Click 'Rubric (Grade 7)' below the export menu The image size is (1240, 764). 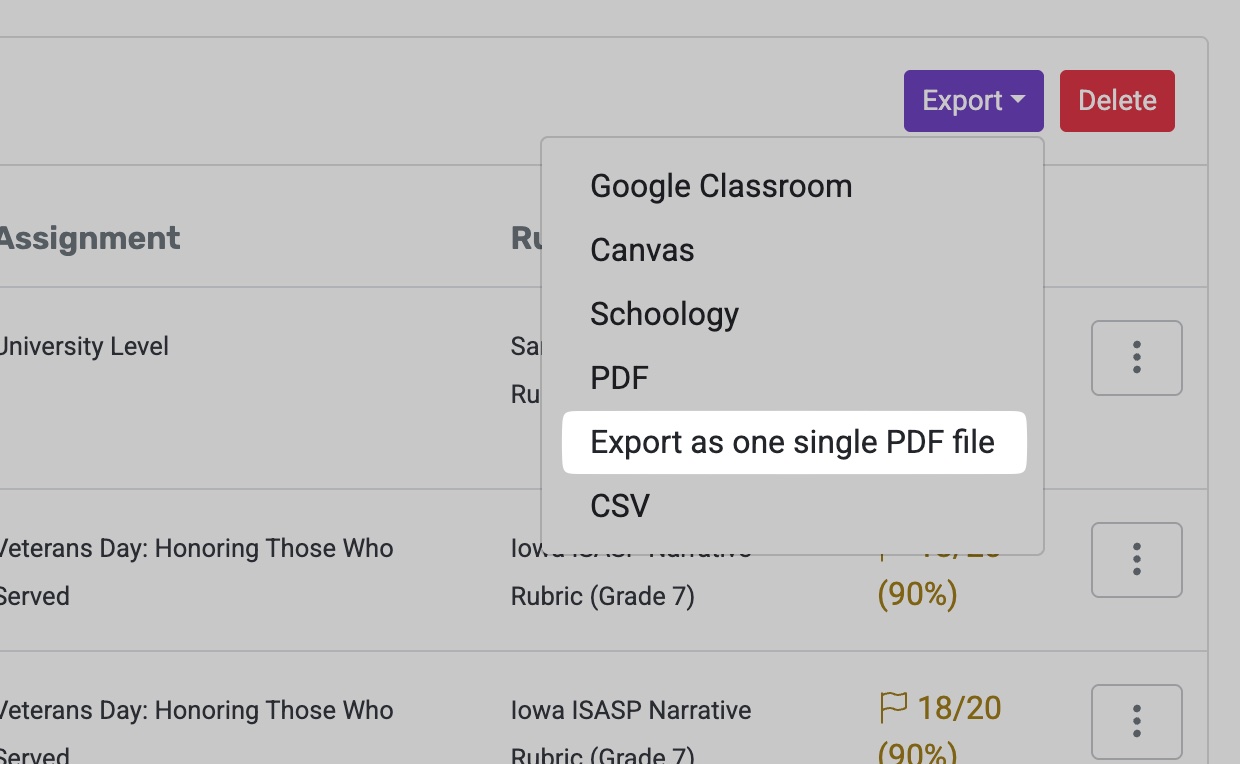click(602, 596)
